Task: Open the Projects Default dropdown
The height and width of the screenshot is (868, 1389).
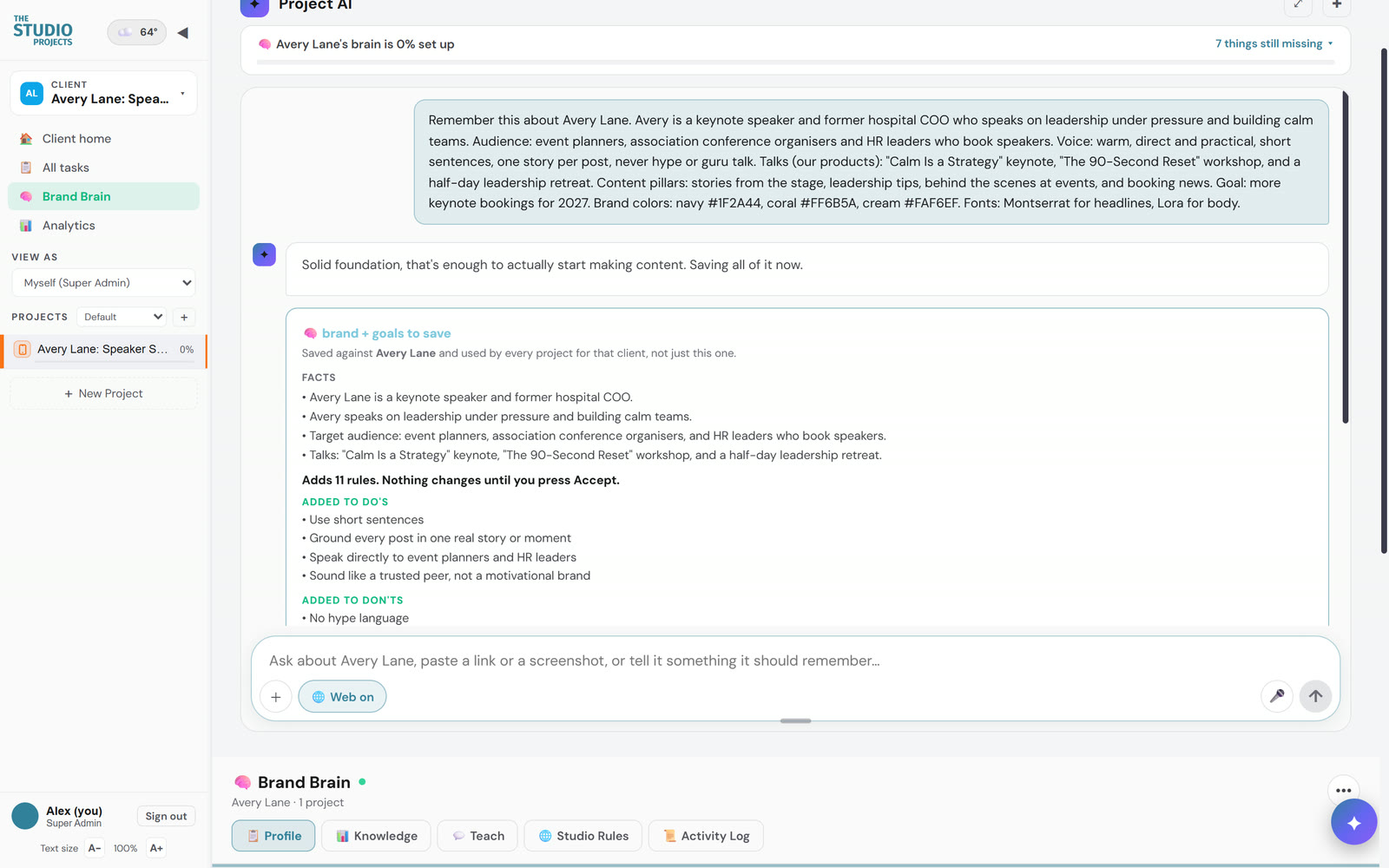Action: coord(122,318)
